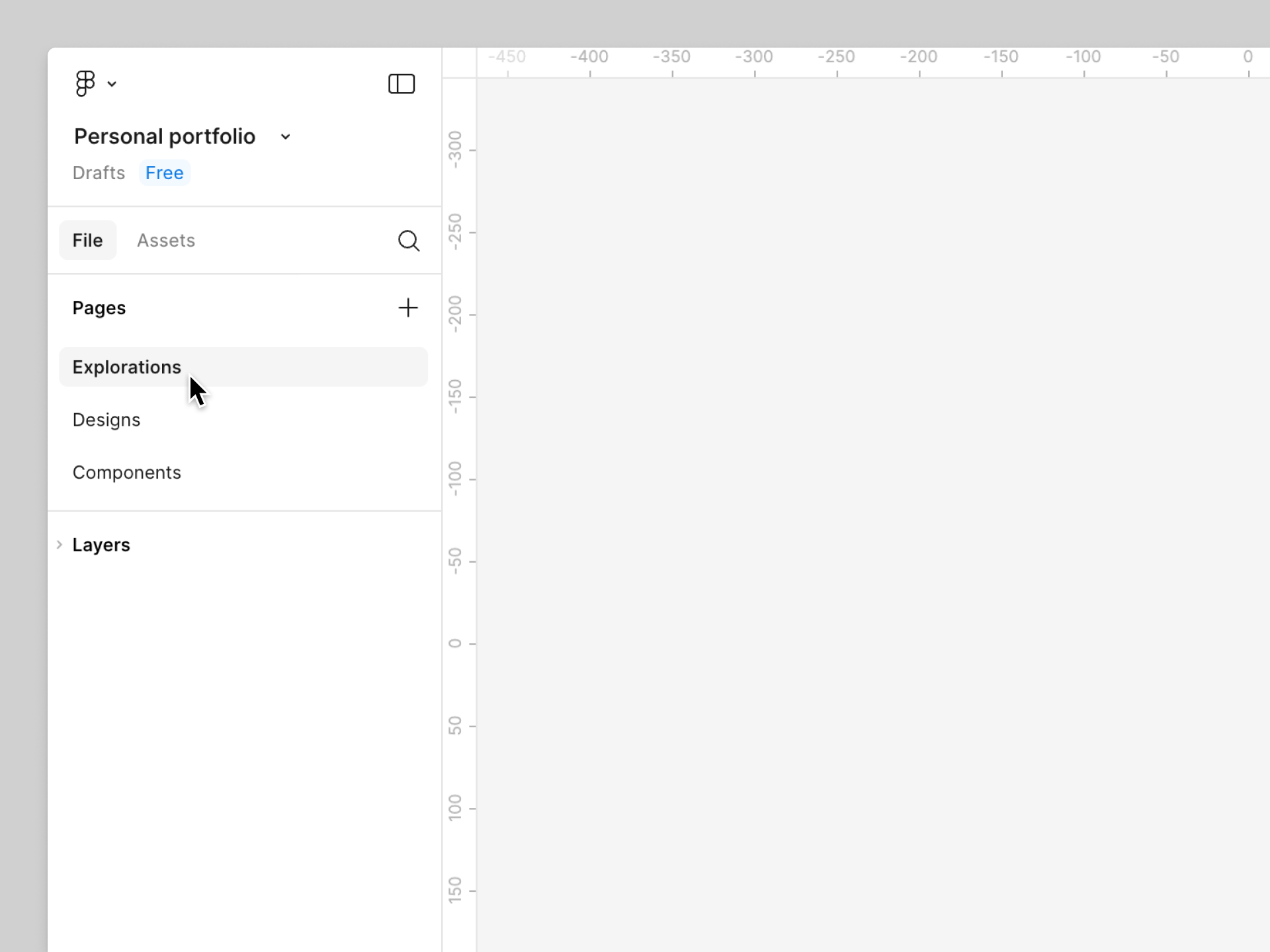The height and width of the screenshot is (952, 1270).
Task: Open the Figma main menu logo
Action: (x=85, y=84)
